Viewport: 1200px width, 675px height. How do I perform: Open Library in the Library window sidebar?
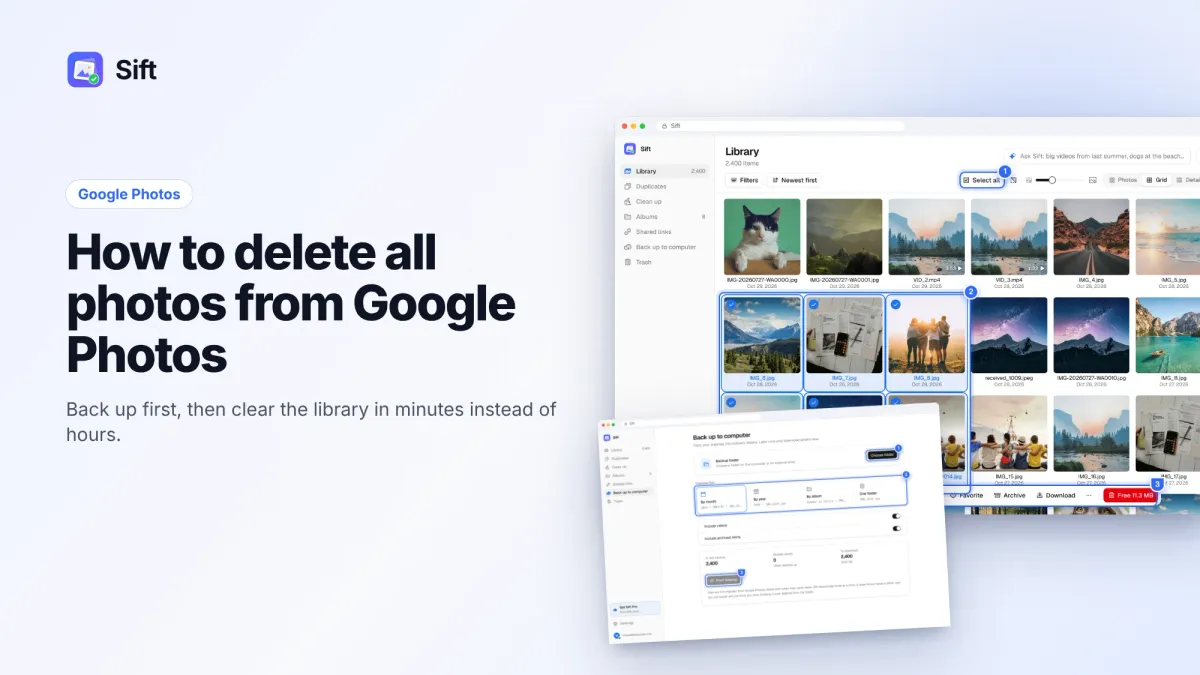coord(664,171)
